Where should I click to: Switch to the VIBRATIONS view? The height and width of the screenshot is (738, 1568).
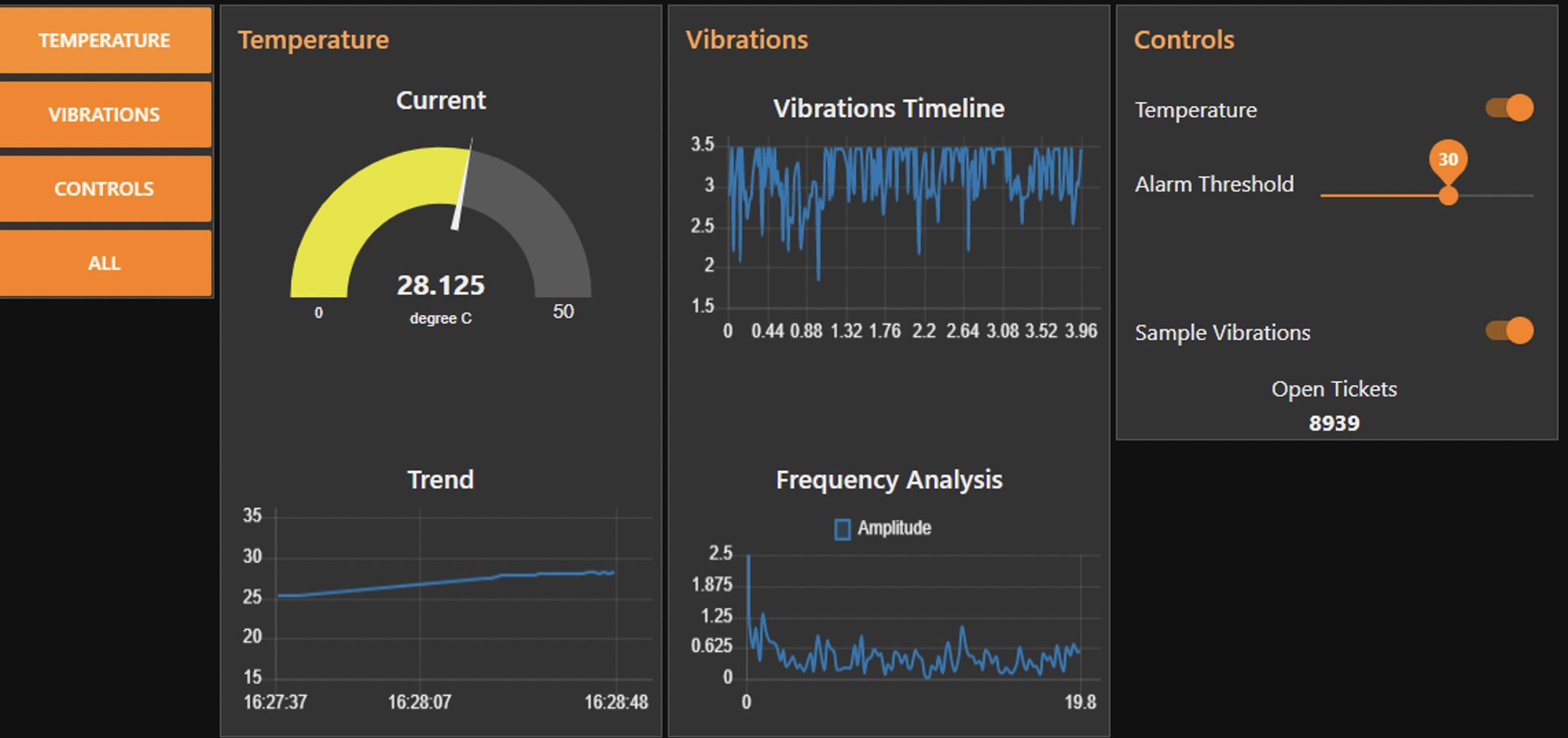click(105, 114)
